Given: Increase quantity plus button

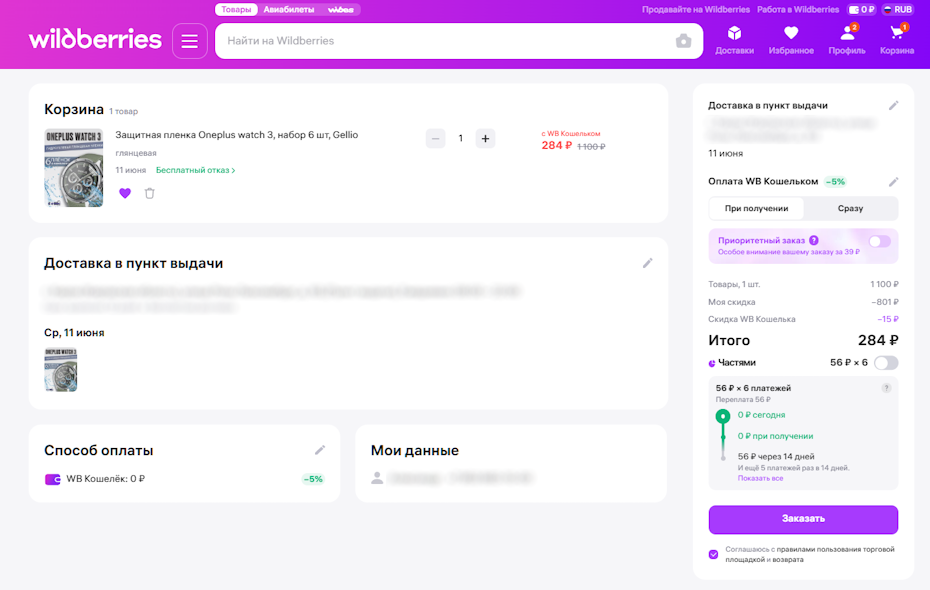Looking at the screenshot, I should click(x=485, y=138).
